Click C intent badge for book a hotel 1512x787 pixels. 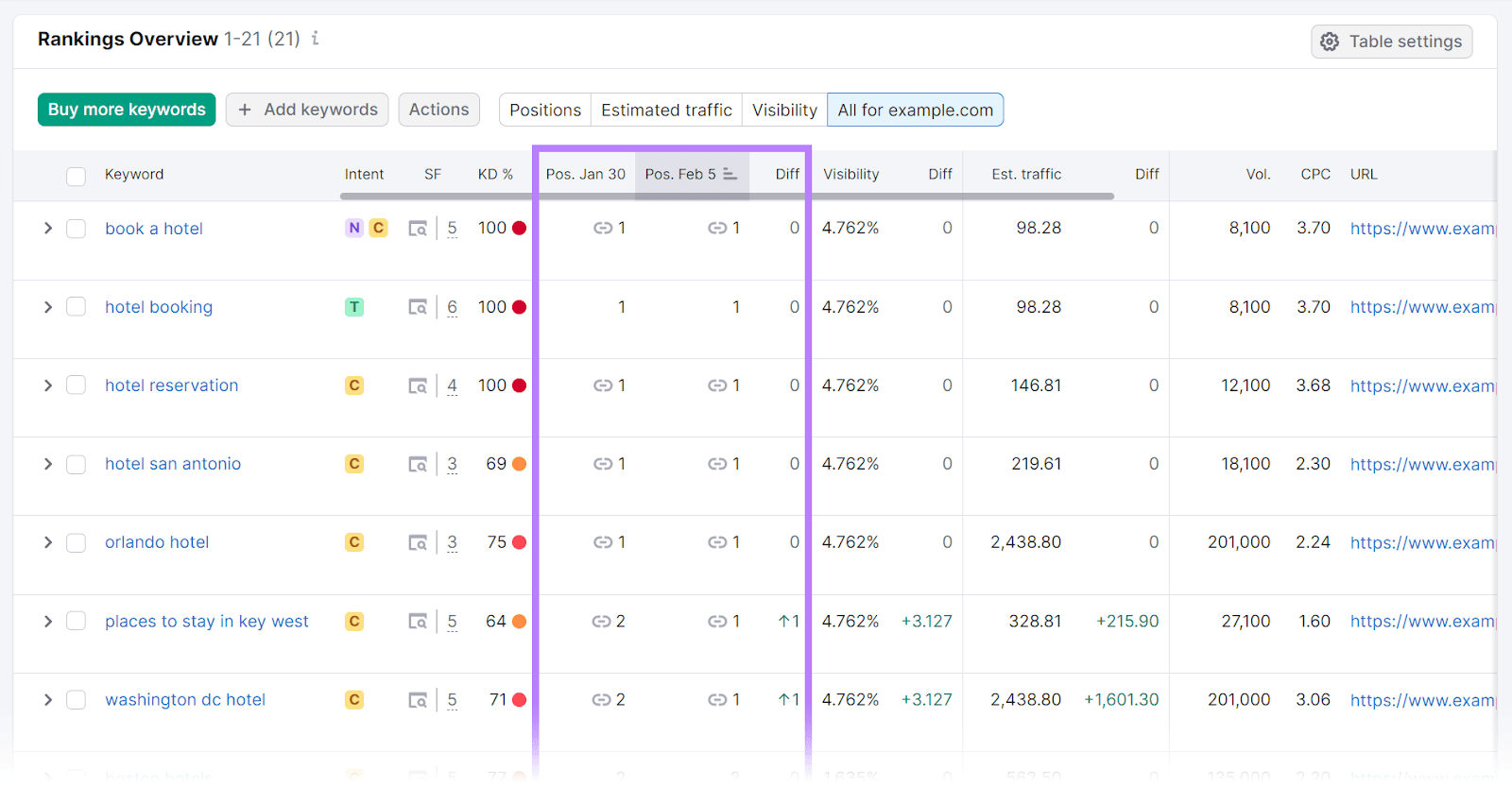tap(378, 228)
